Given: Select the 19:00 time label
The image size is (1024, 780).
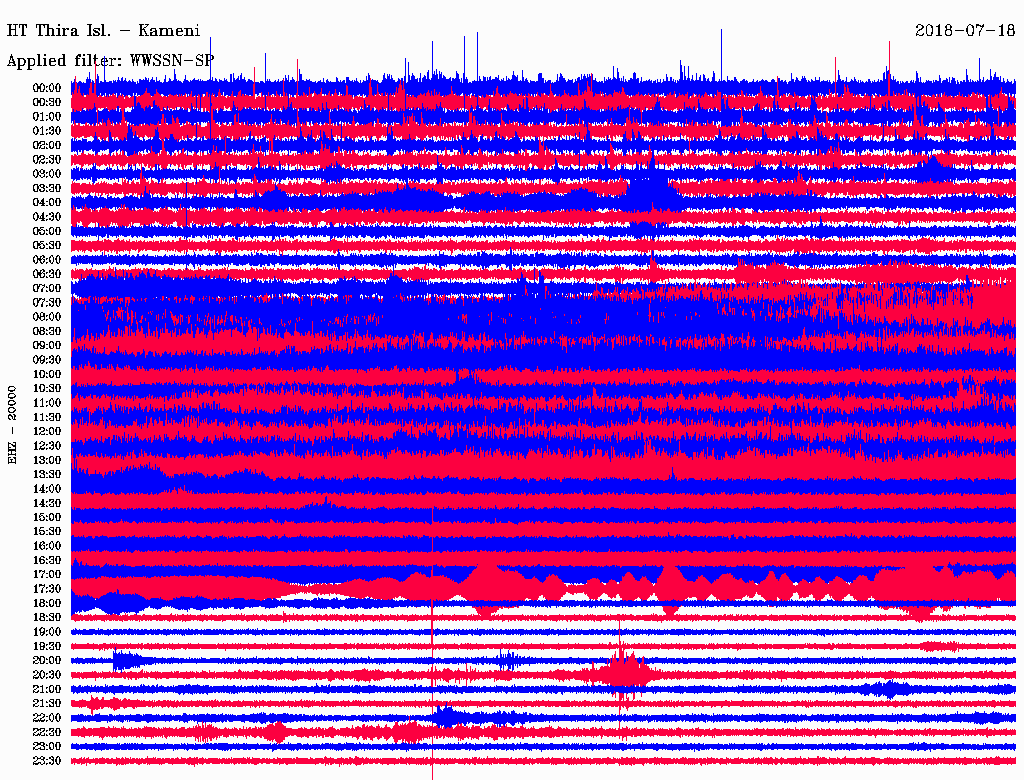Looking at the screenshot, I should (x=47, y=632).
